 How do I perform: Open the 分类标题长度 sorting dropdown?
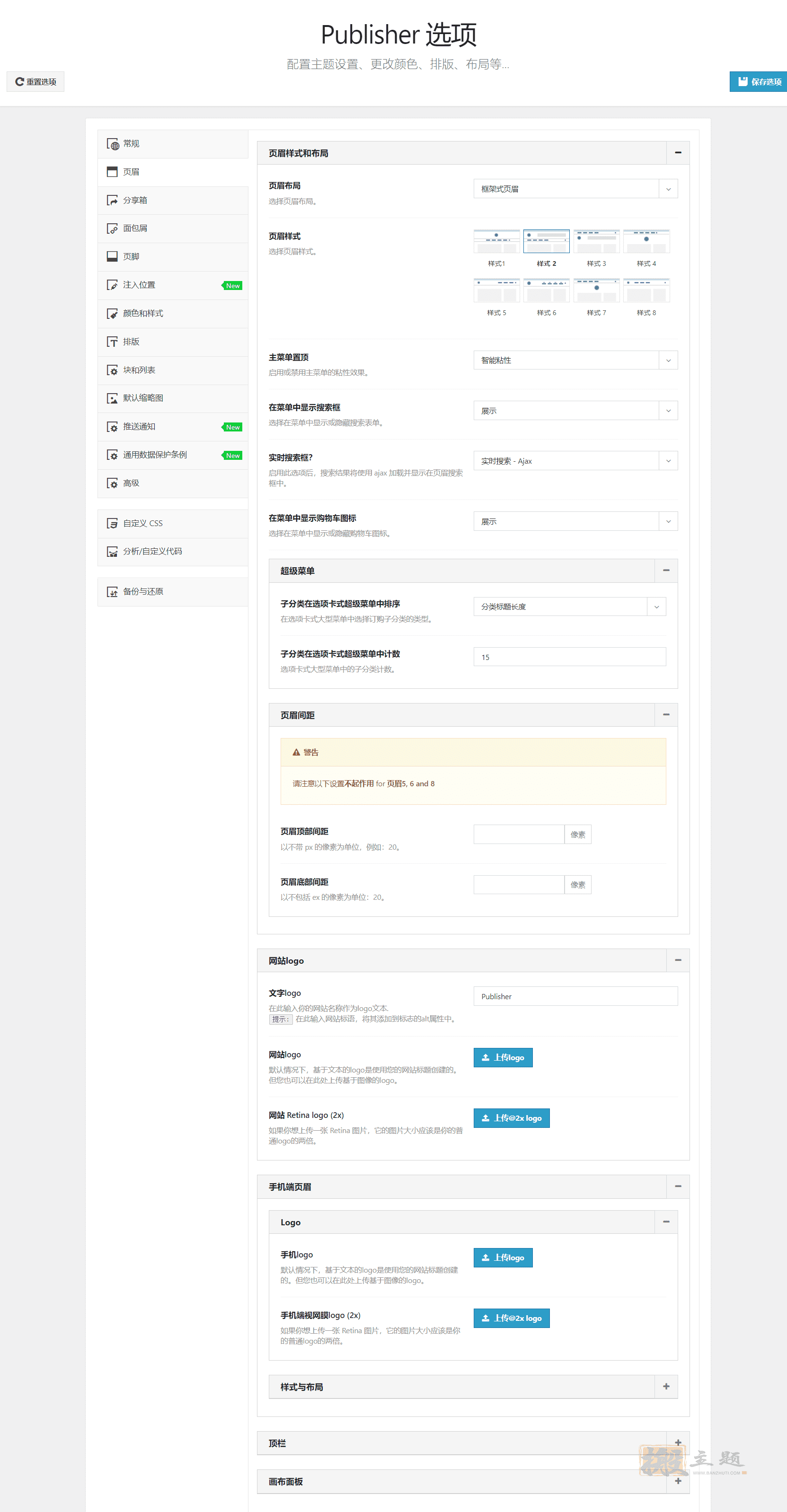[570, 607]
